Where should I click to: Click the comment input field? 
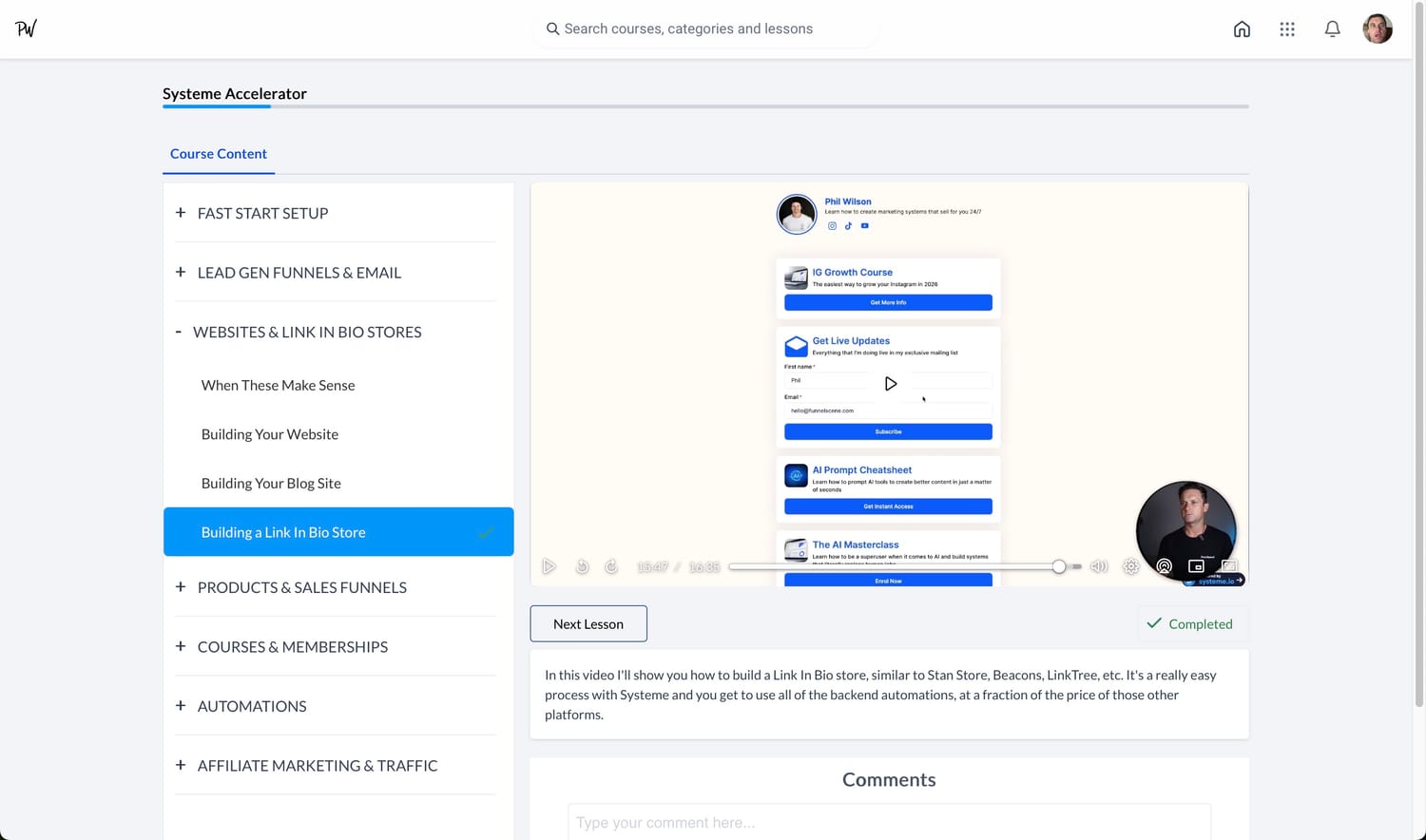(889, 822)
